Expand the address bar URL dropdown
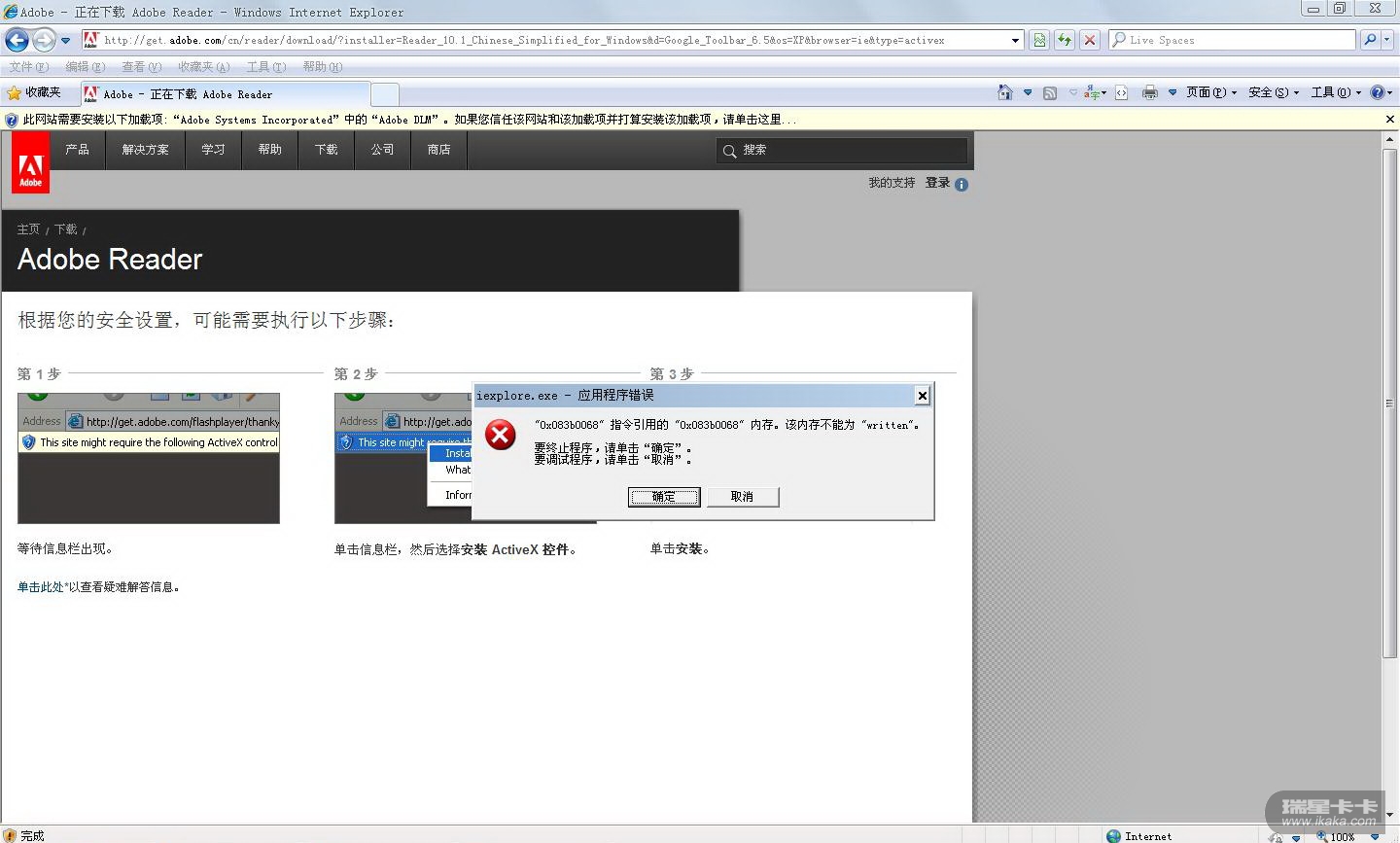This screenshot has height=843, width=1400. (x=1016, y=41)
